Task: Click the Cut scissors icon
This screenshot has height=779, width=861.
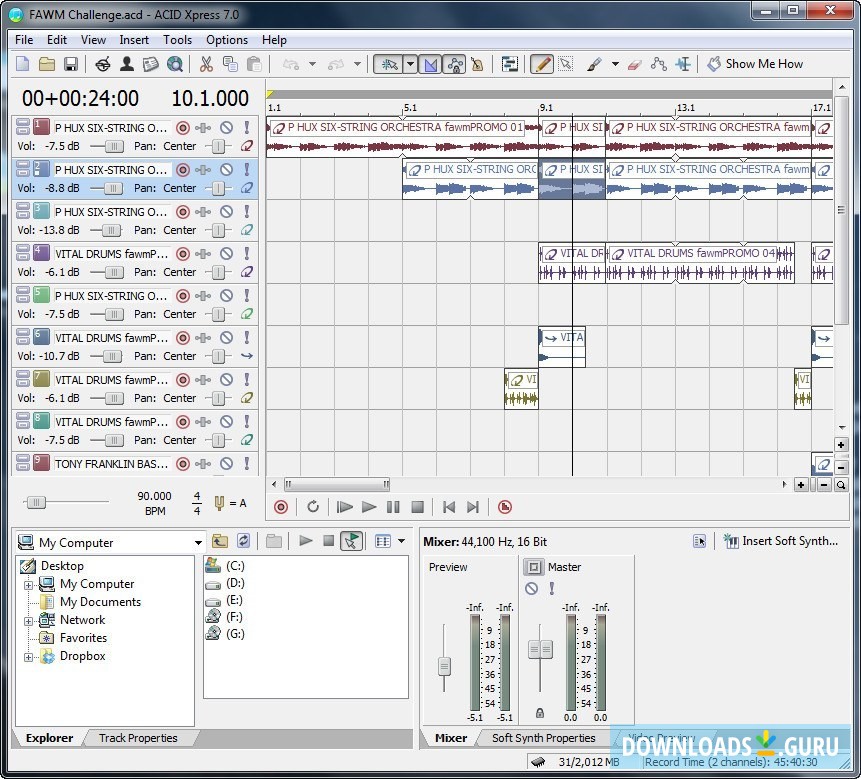Action: (x=206, y=64)
